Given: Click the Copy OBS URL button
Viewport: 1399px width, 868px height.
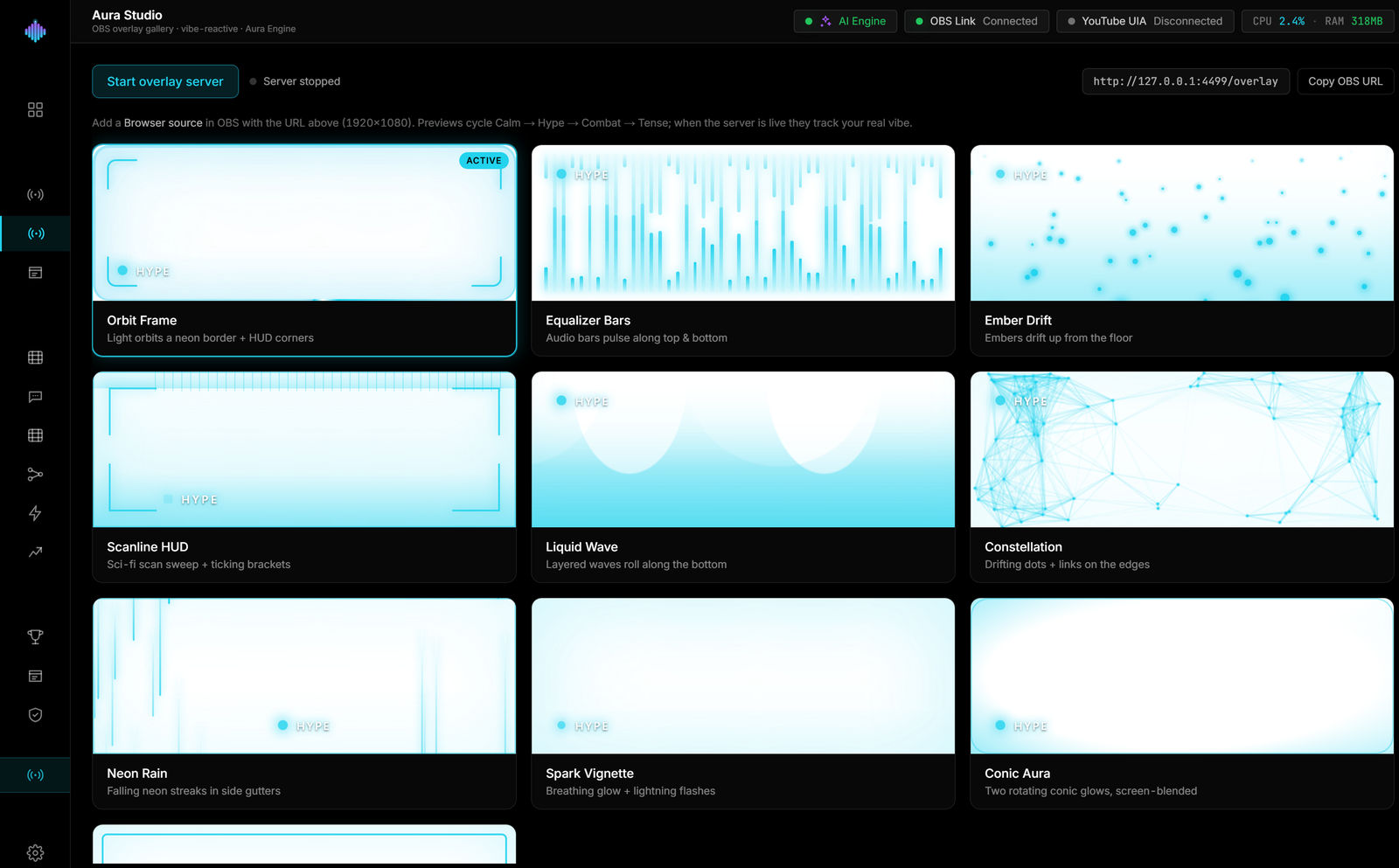Looking at the screenshot, I should click(1345, 81).
